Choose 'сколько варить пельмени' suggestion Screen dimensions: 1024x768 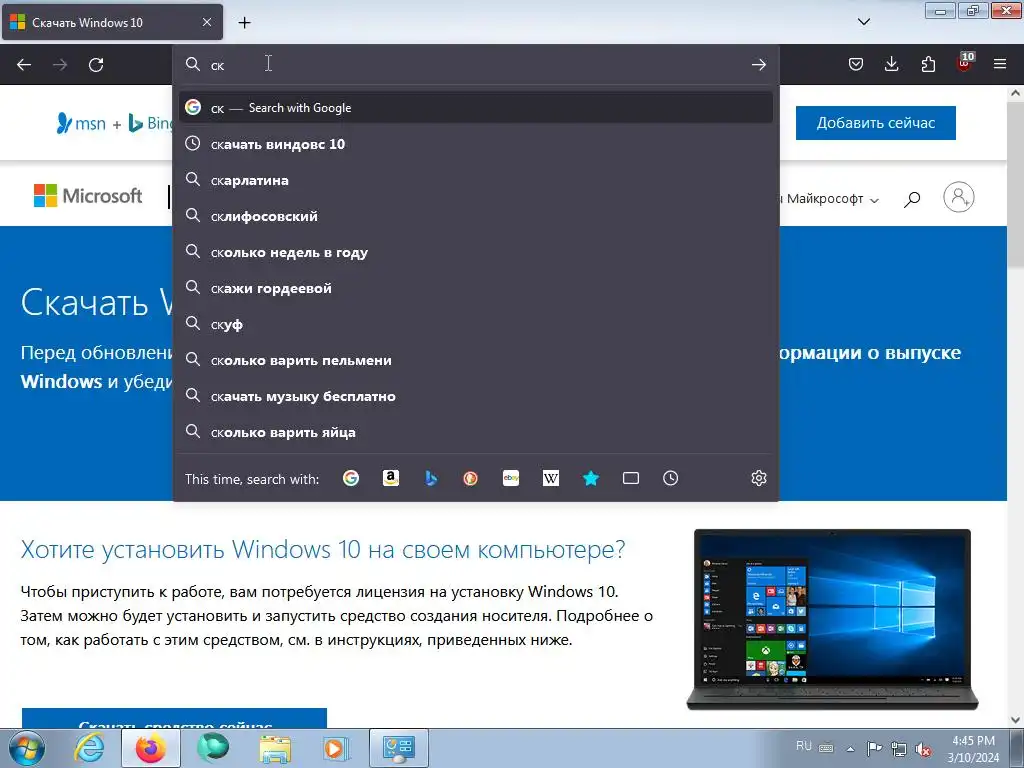475,360
